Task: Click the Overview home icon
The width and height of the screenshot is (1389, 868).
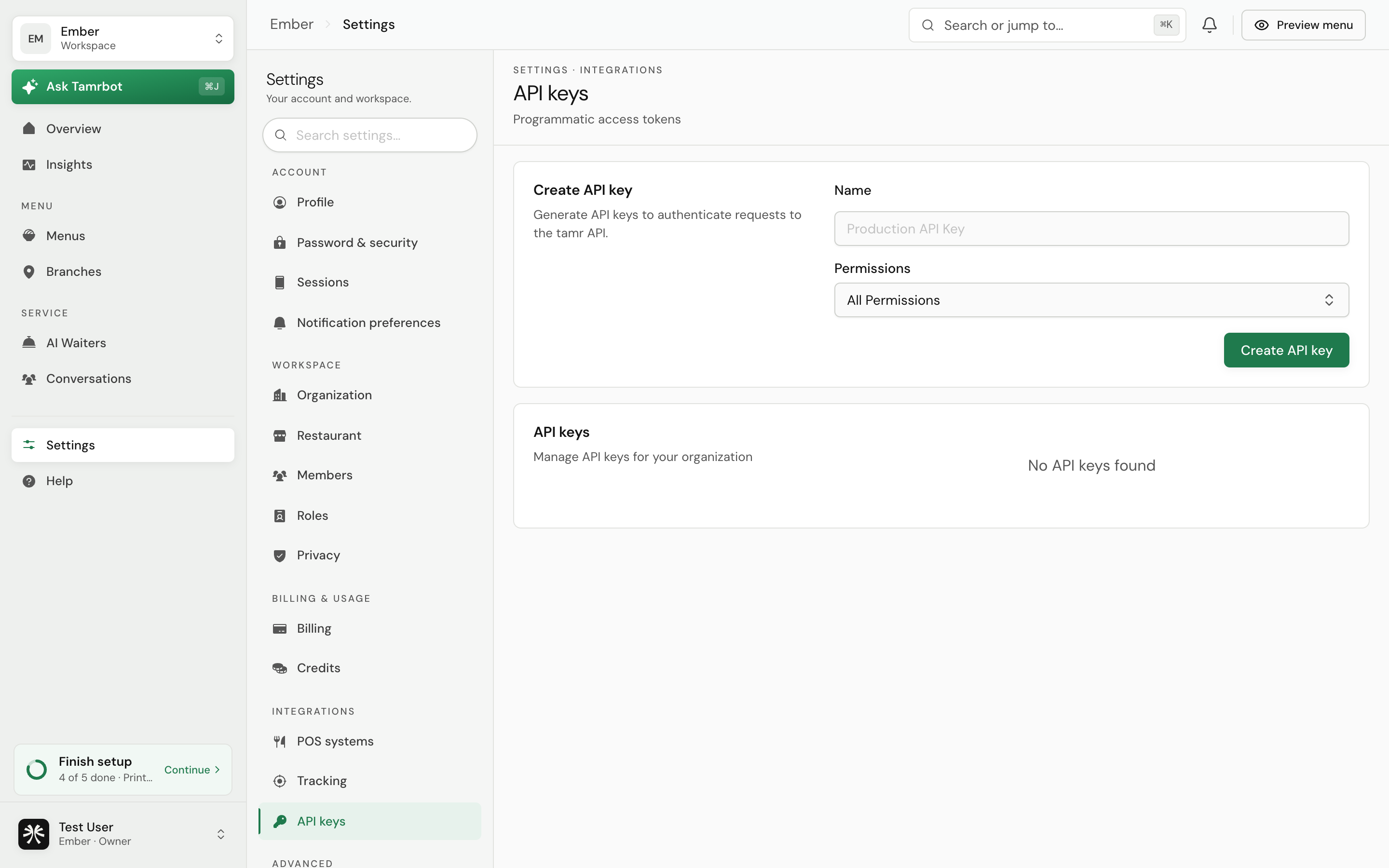Action: pos(29,129)
